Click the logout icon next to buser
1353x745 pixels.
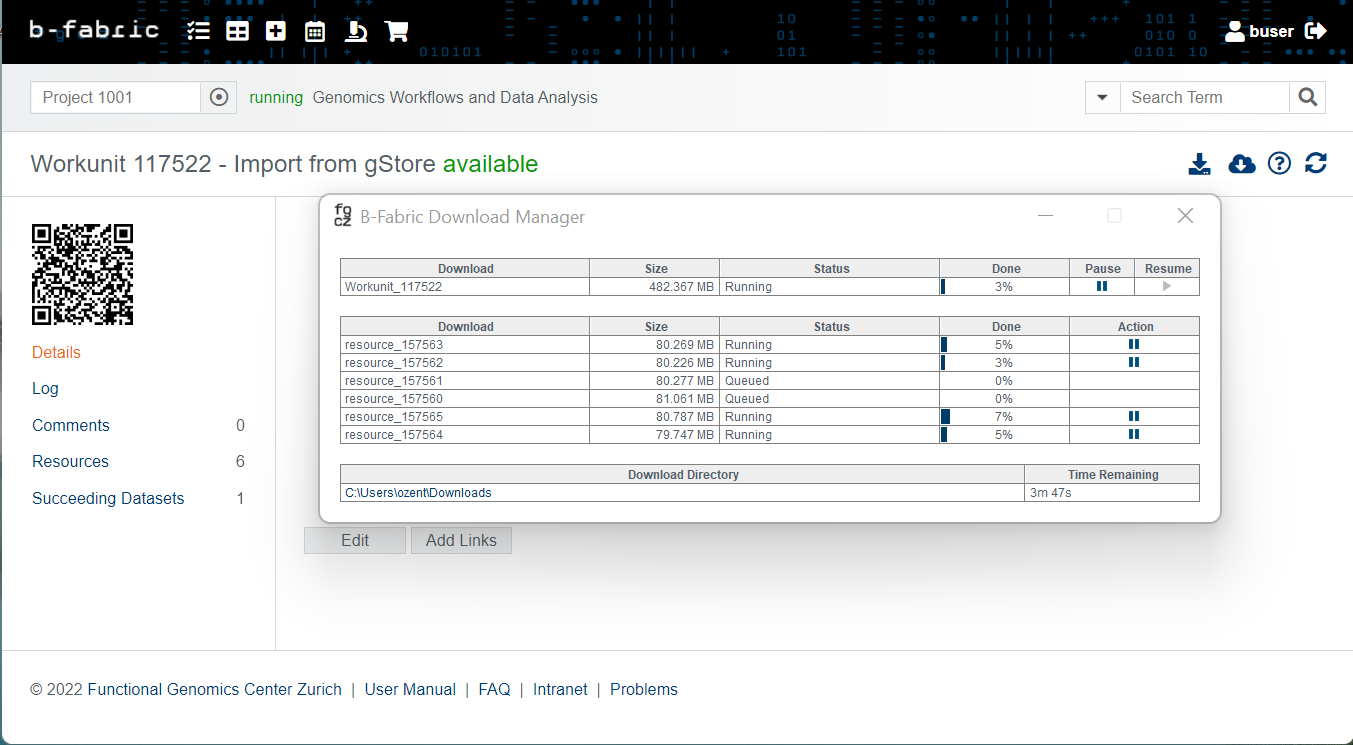pyautogui.click(x=1316, y=31)
